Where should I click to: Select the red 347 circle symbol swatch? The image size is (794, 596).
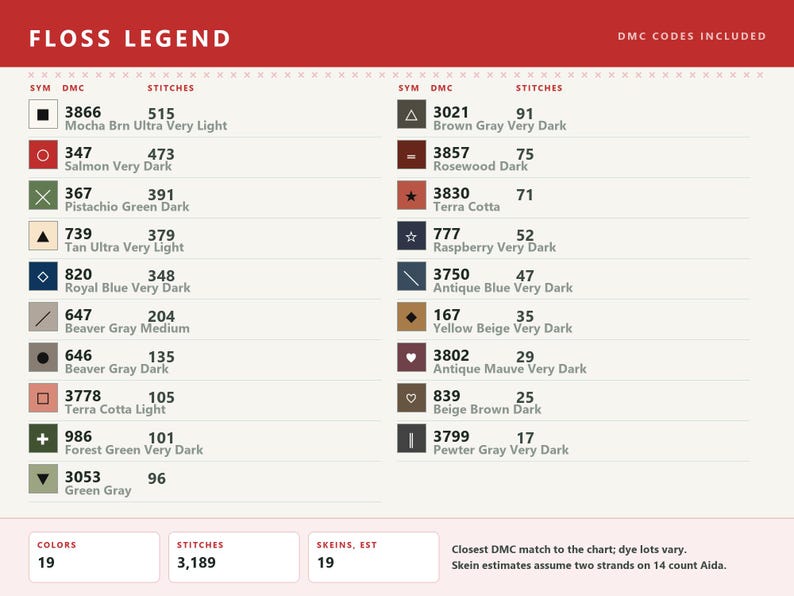pos(43,155)
